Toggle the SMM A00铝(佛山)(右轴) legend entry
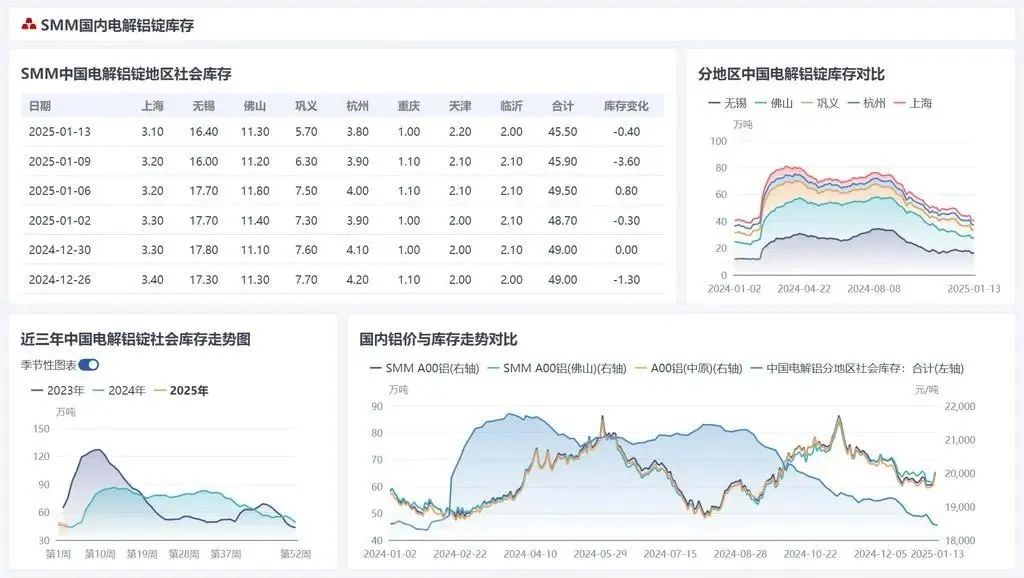 [x=557, y=368]
